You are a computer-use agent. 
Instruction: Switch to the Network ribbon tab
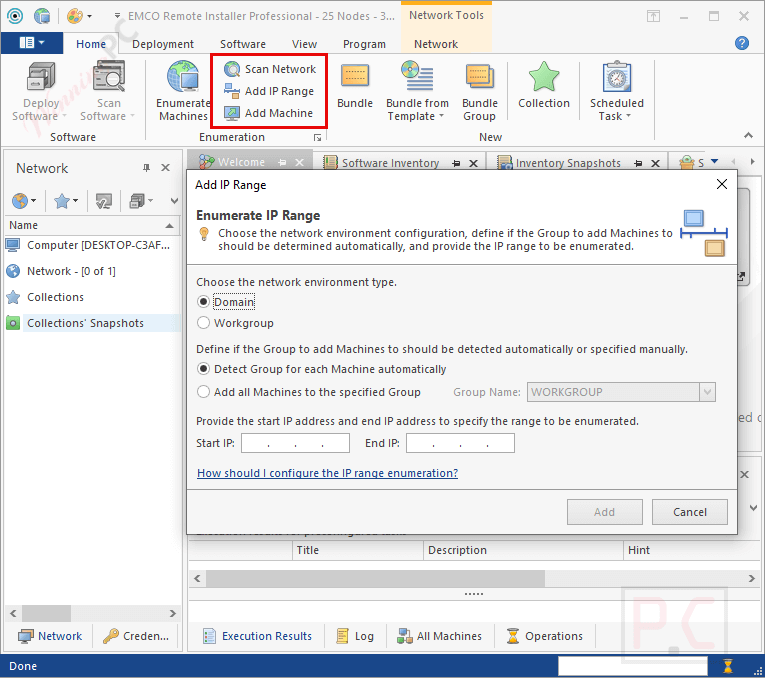[436, 44]
